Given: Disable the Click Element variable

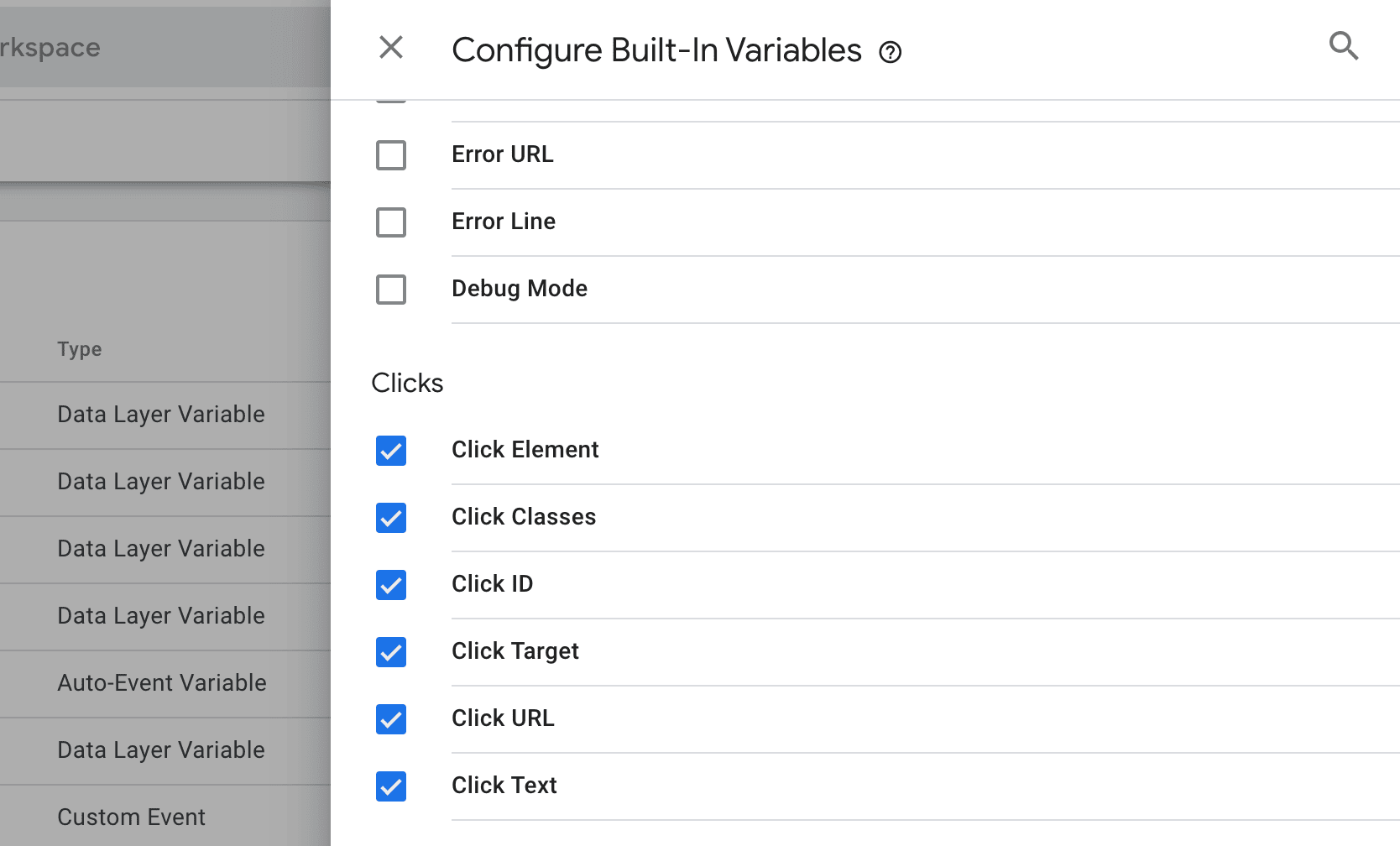Looking at the screenshot, I should click(x=390, y=451).
